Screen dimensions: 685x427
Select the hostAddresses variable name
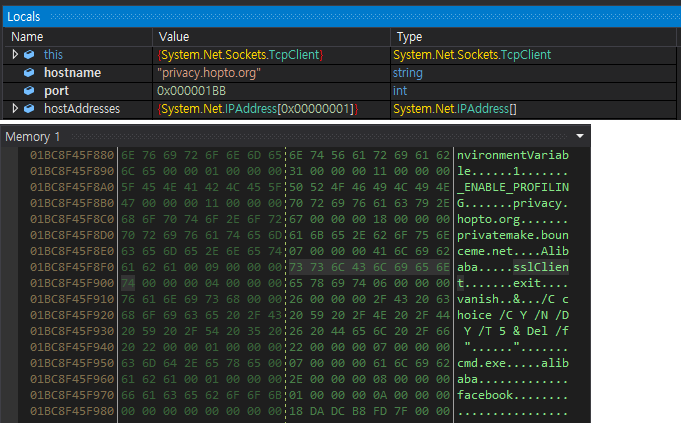(82, 108)
